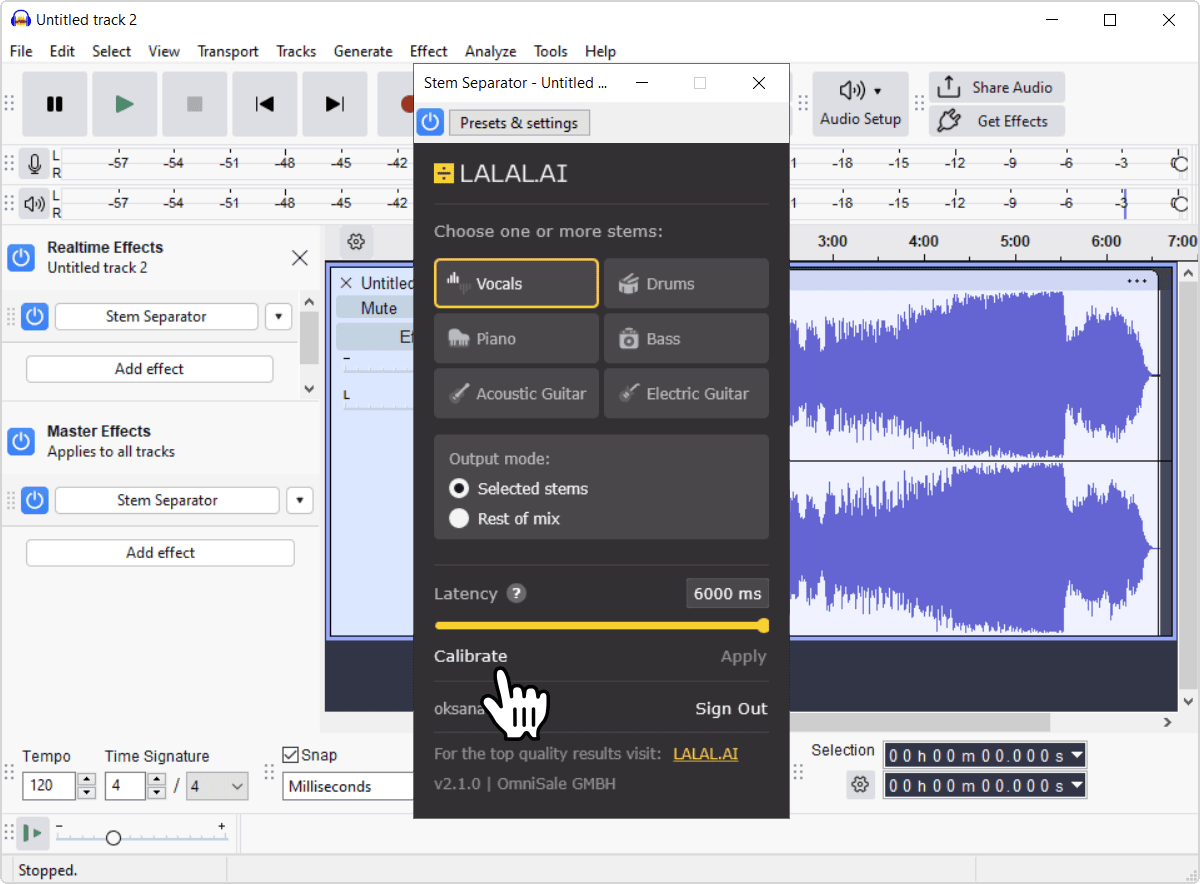The width and height of the screenshot is (1200, 884).
Task: Open the File menu
Action: tap(21, 51)
